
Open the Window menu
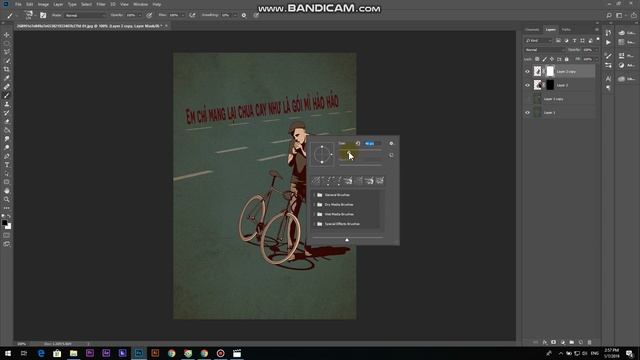tap(140, 4)
